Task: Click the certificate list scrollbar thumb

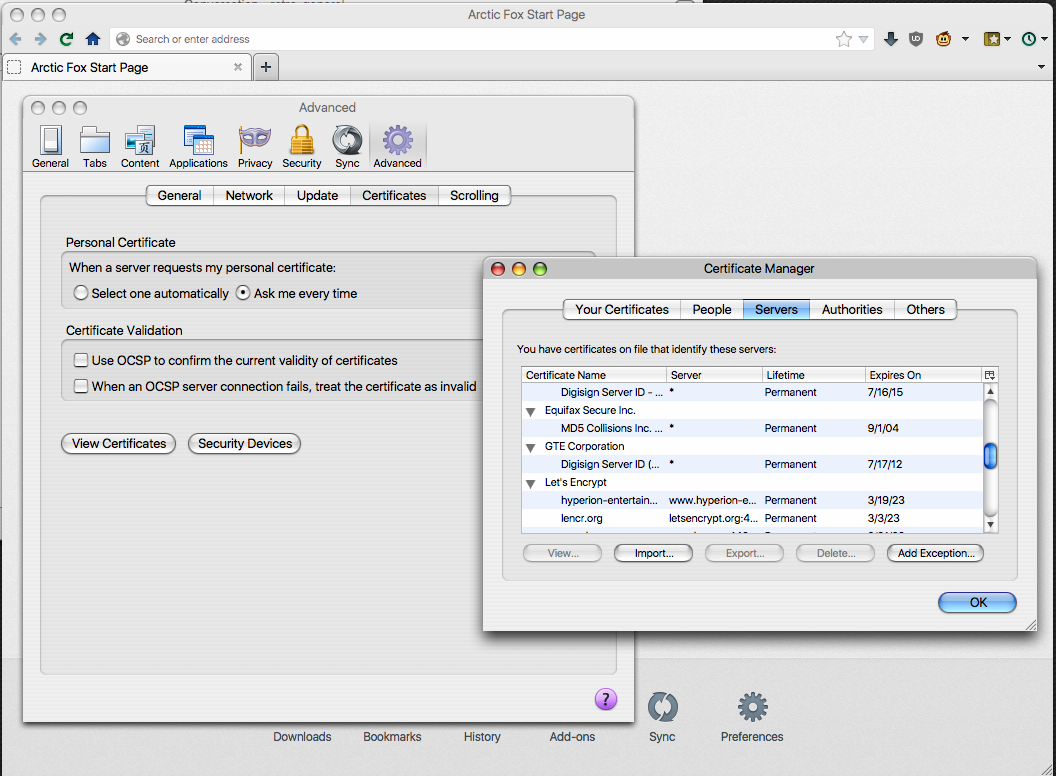Action: coord(990,456)
